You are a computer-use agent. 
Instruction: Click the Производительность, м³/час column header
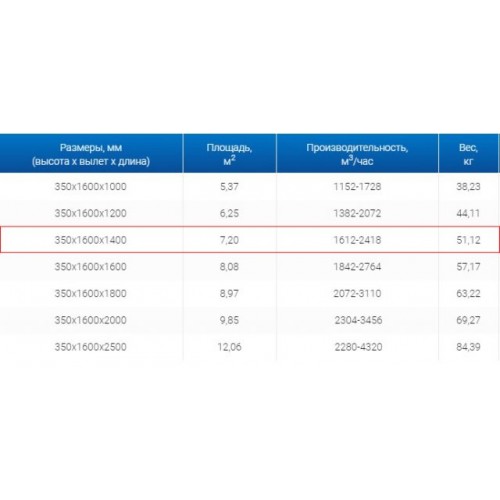(x=357, y=154)
